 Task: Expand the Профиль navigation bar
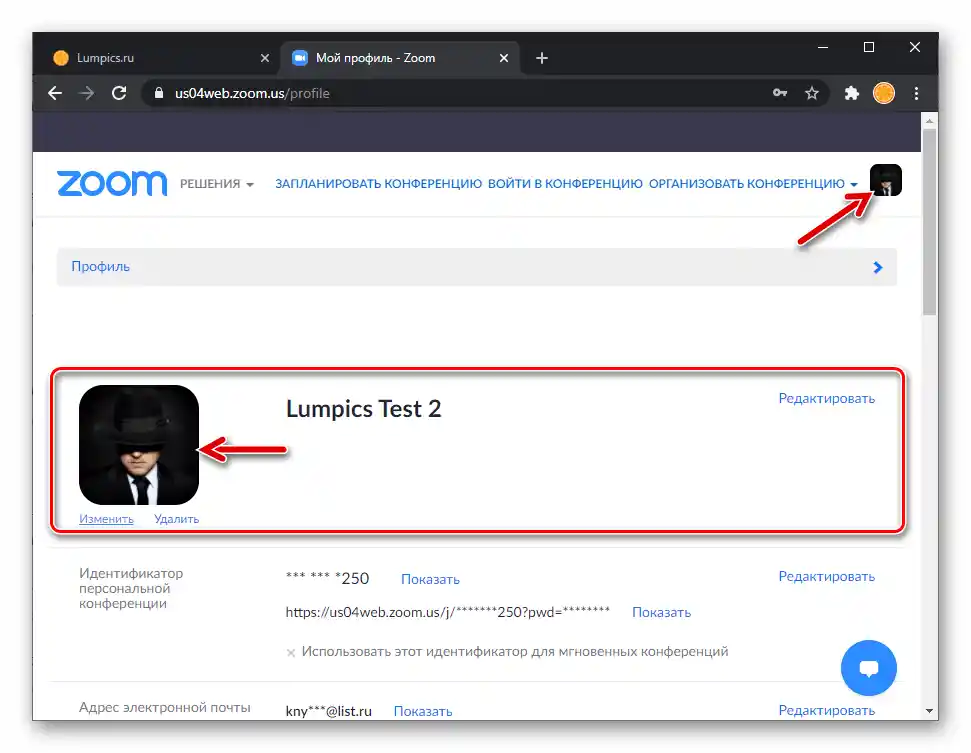[x=477, y=267]
